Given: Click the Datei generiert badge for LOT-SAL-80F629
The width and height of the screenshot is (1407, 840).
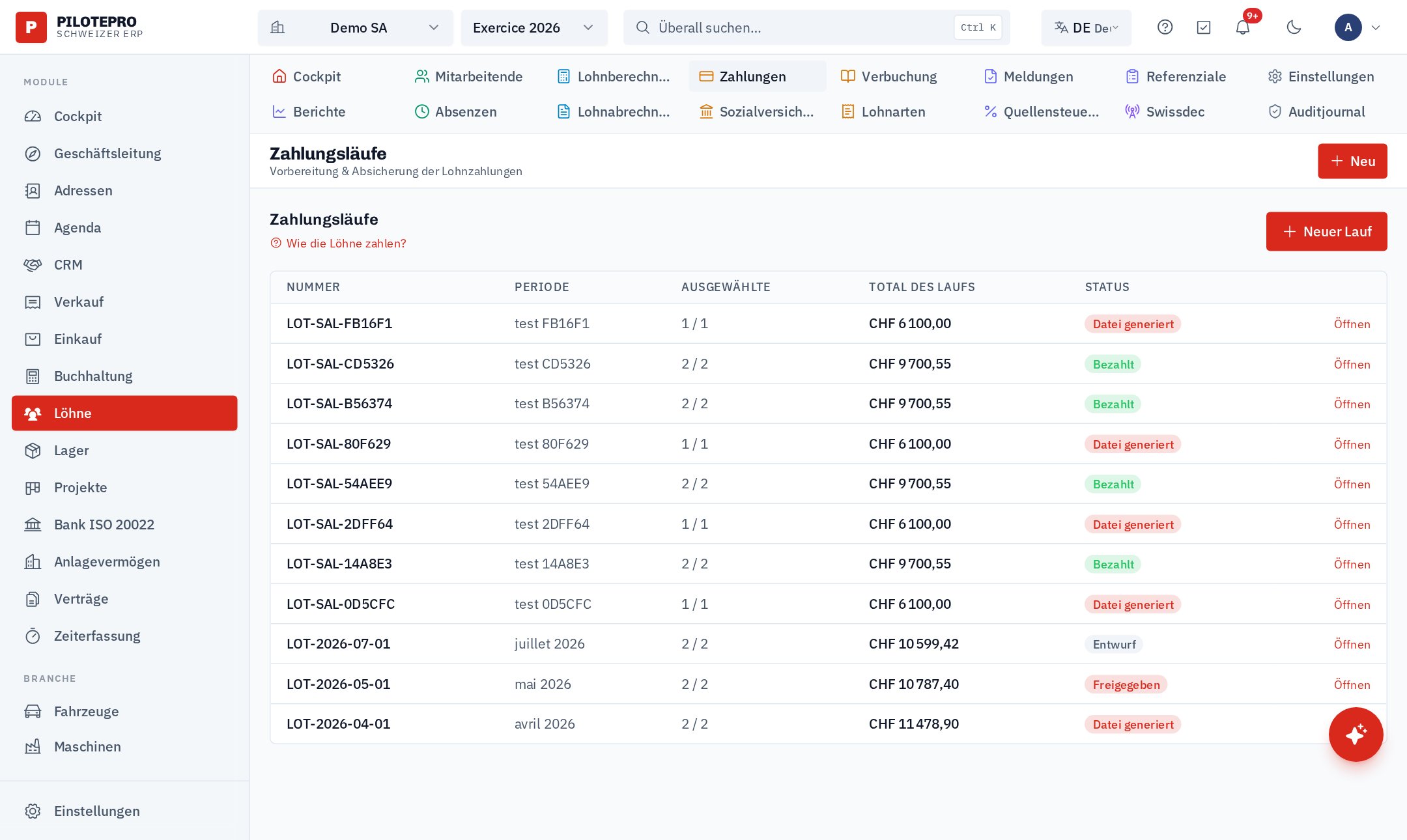Looking at the screenshot, I should point(1133,444).
